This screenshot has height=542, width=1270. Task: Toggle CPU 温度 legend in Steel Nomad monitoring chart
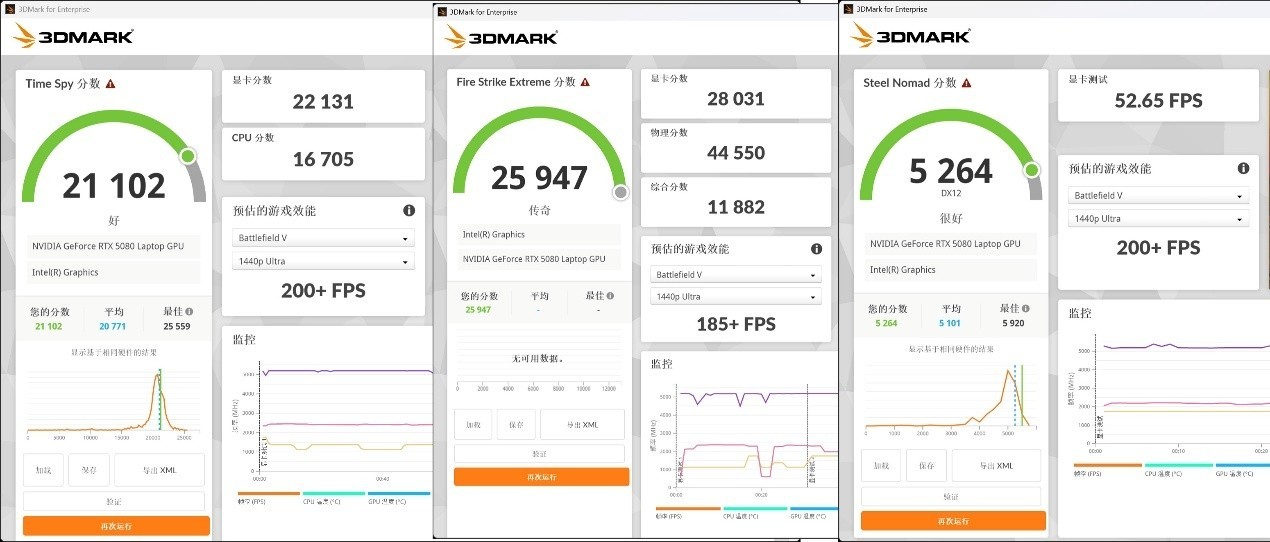[x=1178, y=469]
